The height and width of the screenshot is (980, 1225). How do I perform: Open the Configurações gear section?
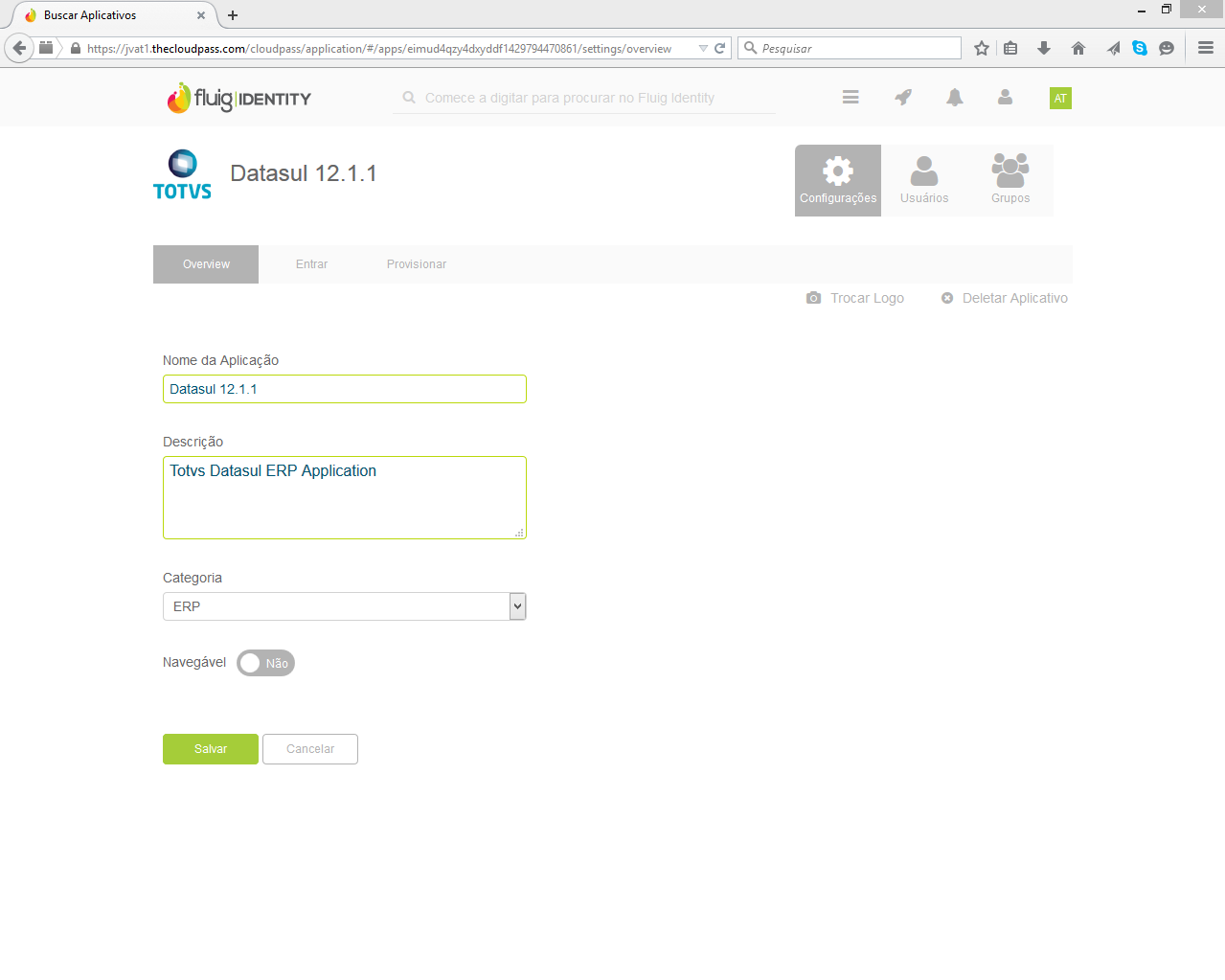tap(838, 180)
